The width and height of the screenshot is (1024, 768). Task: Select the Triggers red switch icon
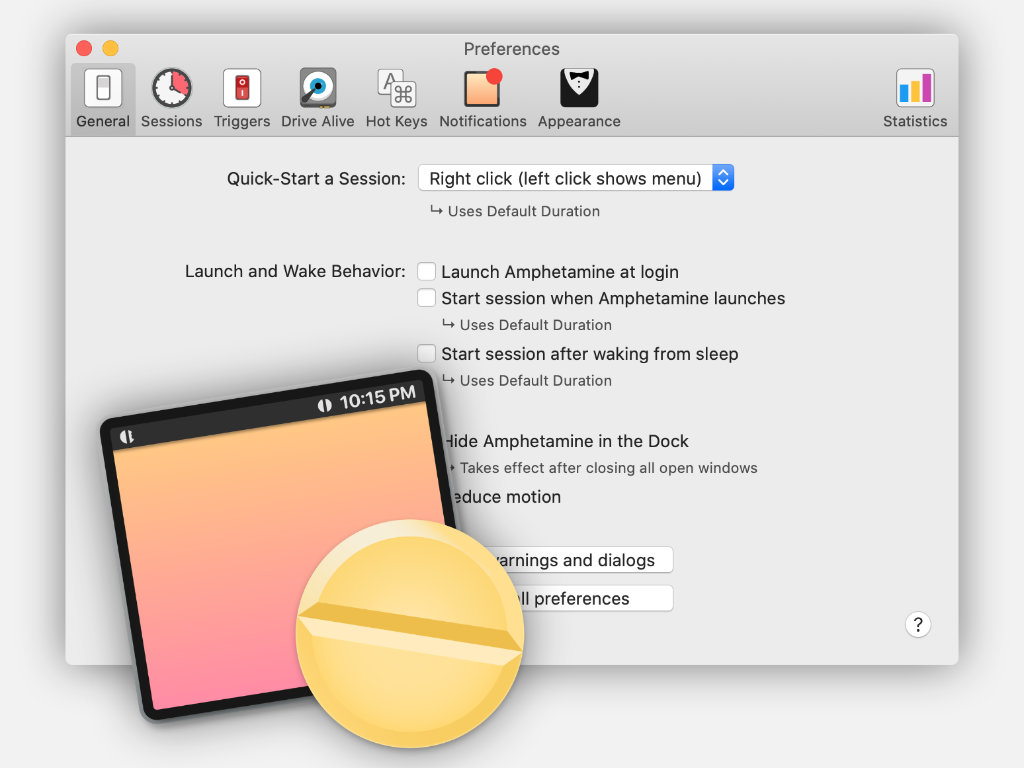pos(242,89)
